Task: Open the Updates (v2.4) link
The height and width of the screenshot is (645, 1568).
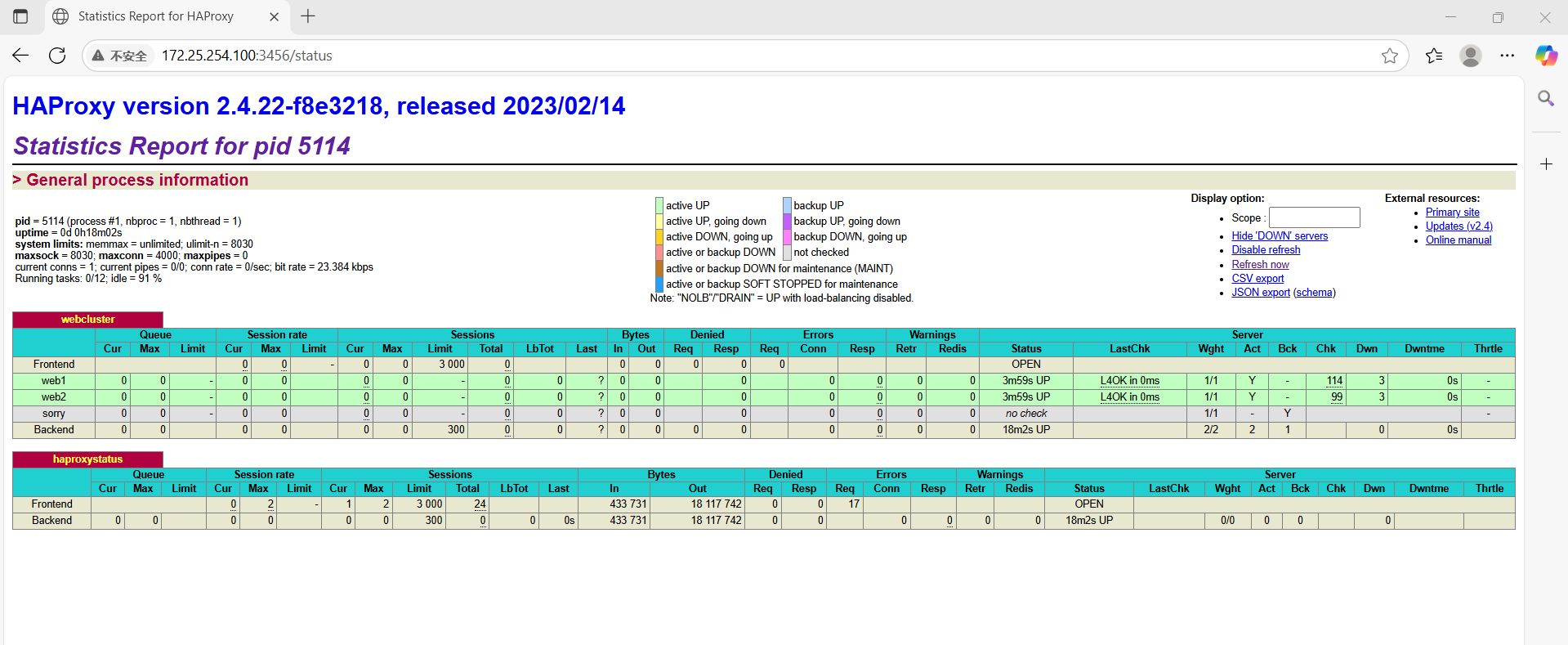Action: [1459, 226]
